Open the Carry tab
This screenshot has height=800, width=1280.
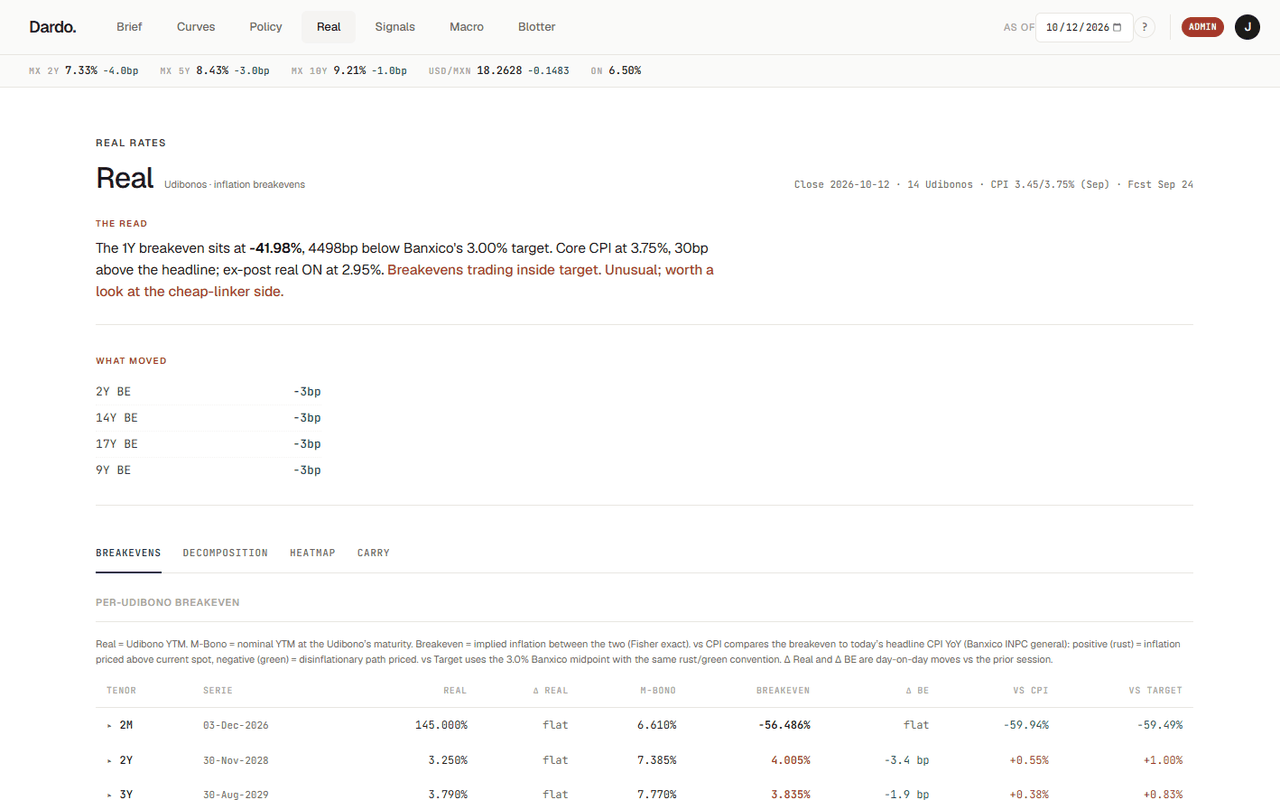point(373,553)
